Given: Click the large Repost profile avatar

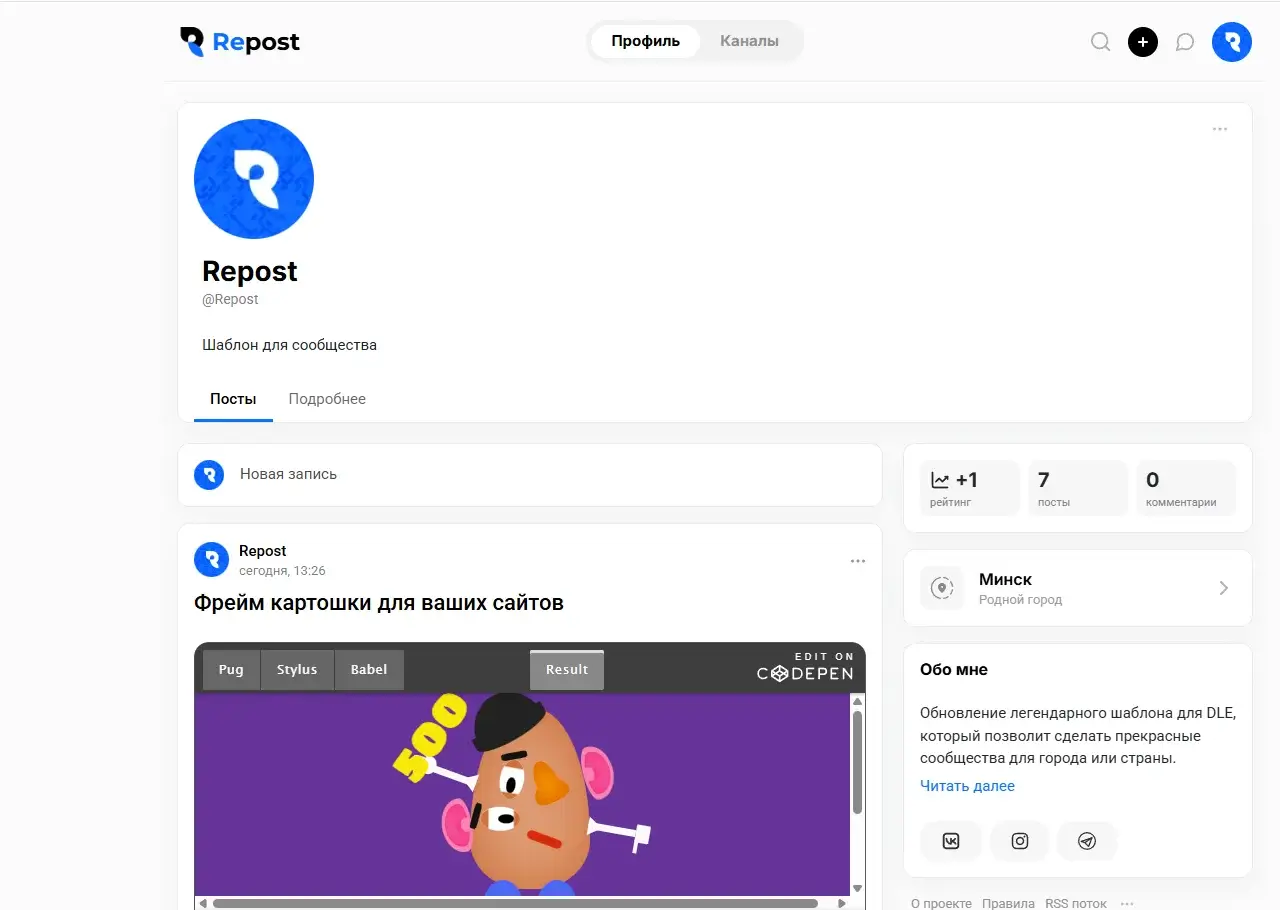Looking at the screenshot, I should click(x=254, y=179).
